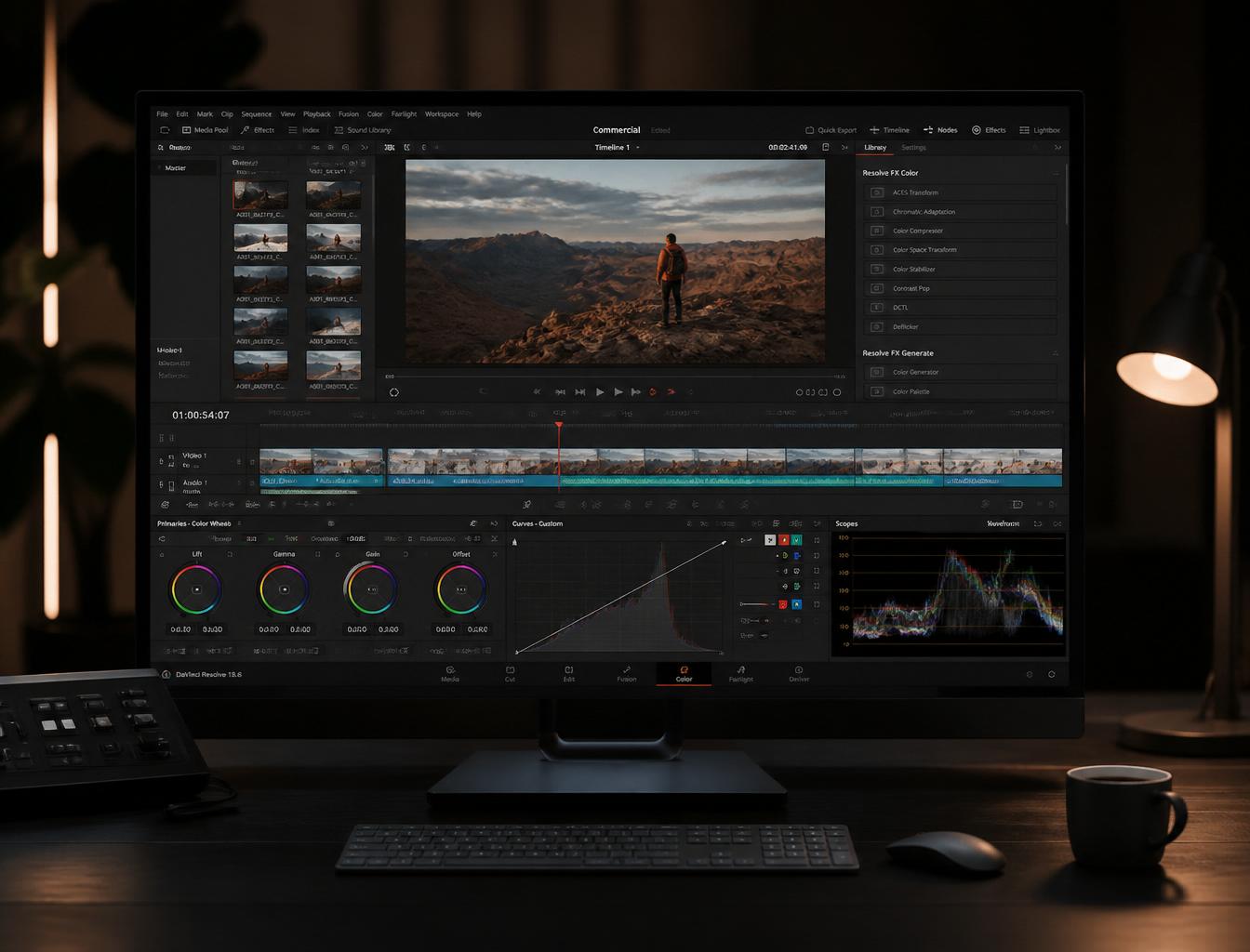1250x952 pixels.
Task: Open the Media page icon
Action: click(450, 669)
